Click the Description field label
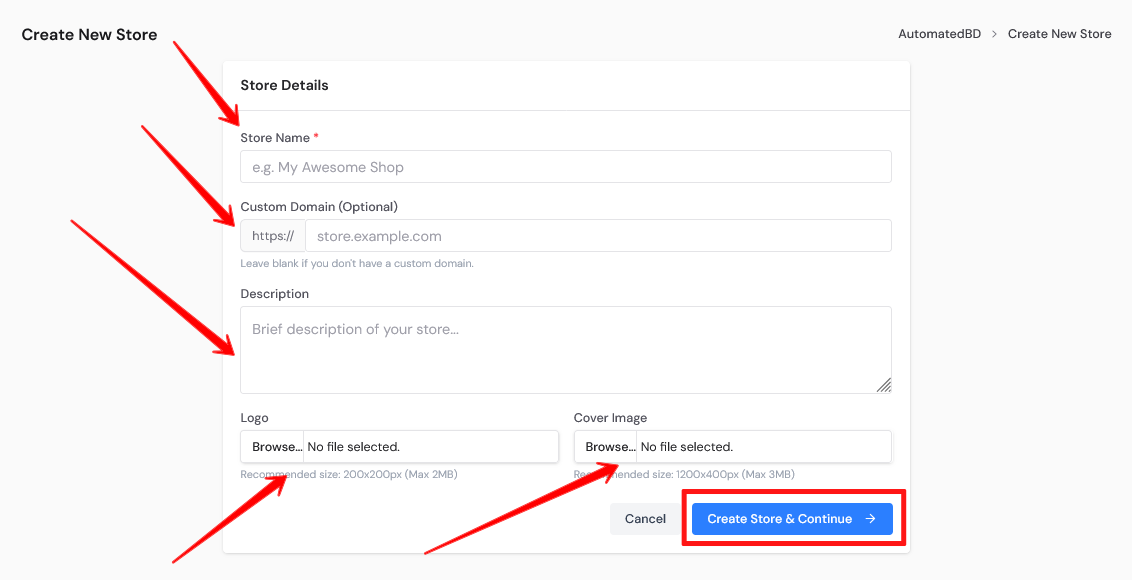The image size is (1132, 580). pos(275,294)
